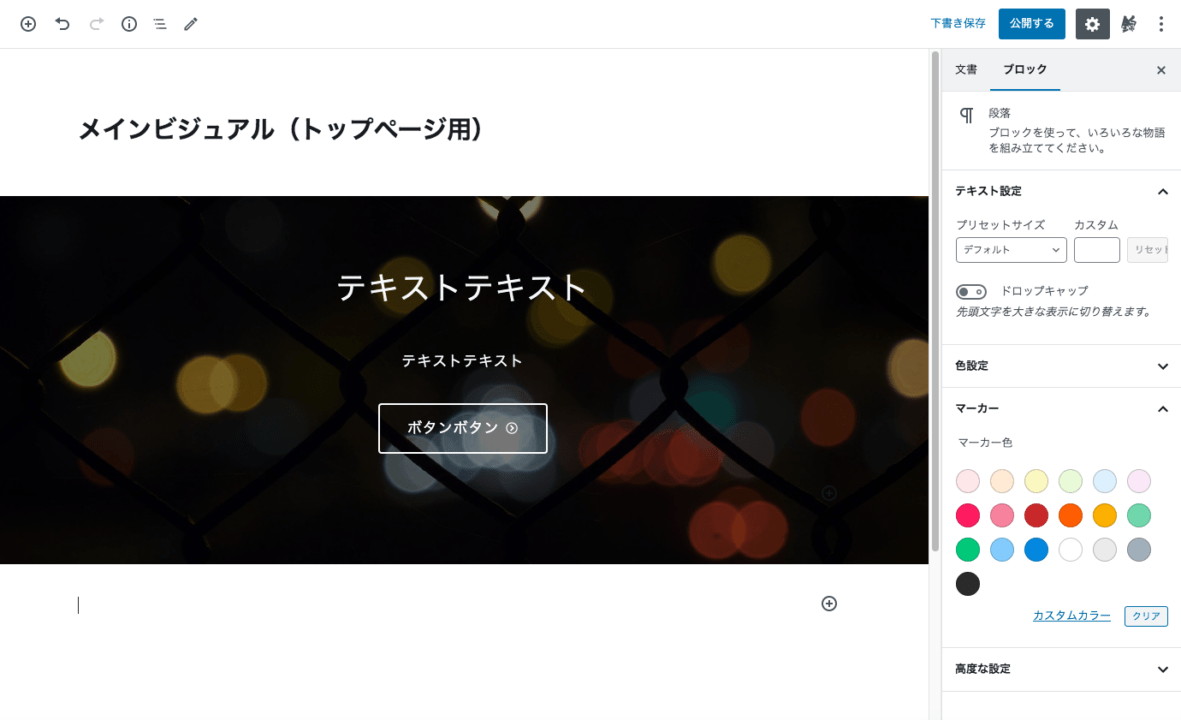Click the small テキストテキスト line above the button

click(462, 361)
